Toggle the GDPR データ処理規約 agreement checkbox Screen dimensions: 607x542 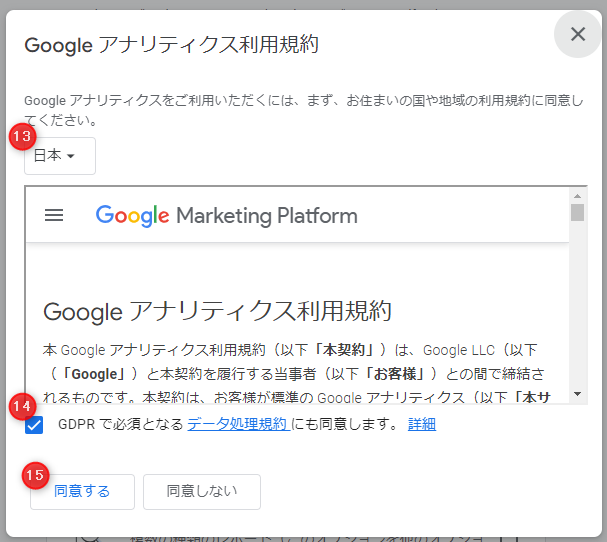click(34, 425)
